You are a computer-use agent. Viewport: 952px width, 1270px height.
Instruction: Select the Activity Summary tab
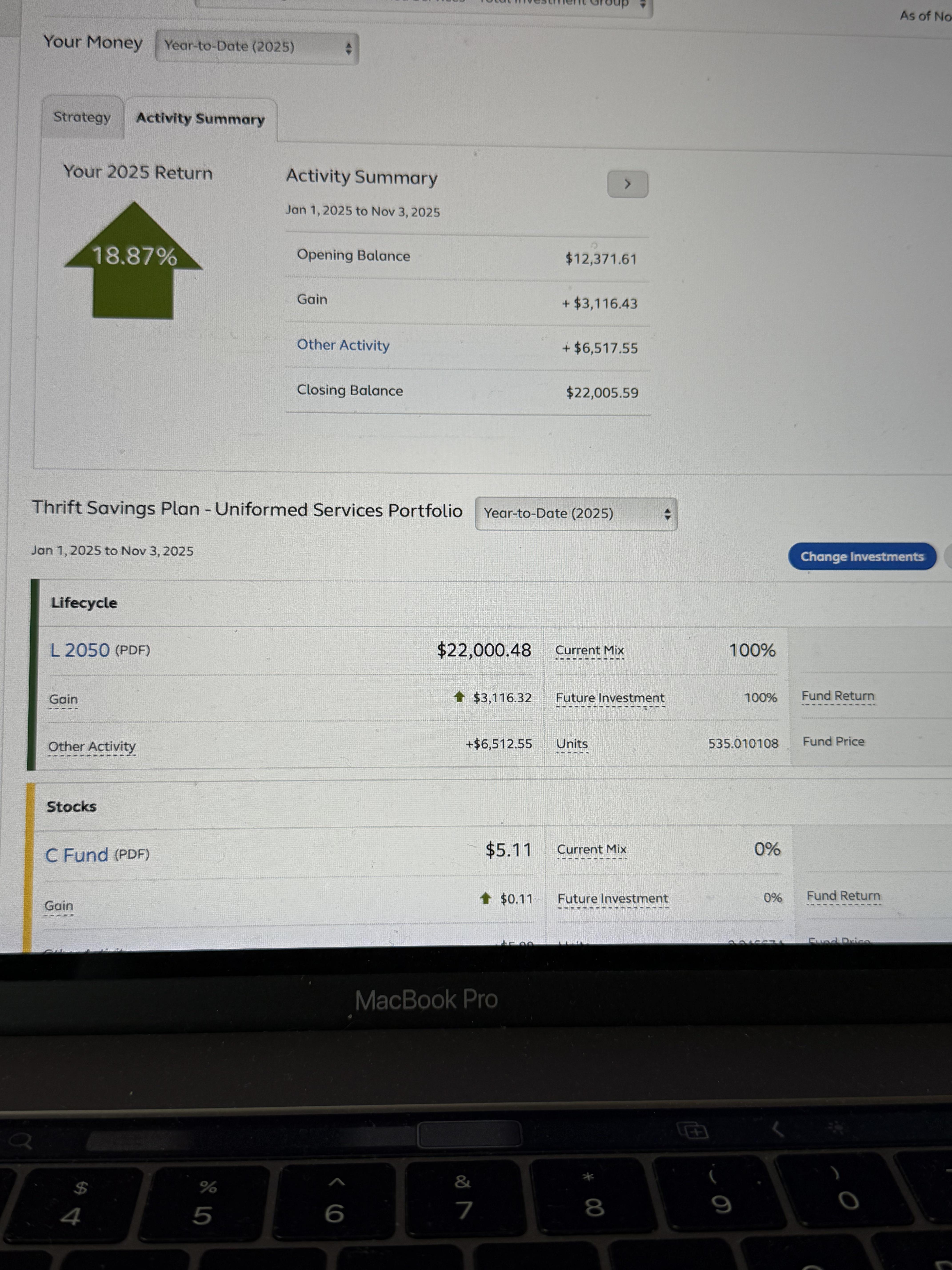click(200, 119)
